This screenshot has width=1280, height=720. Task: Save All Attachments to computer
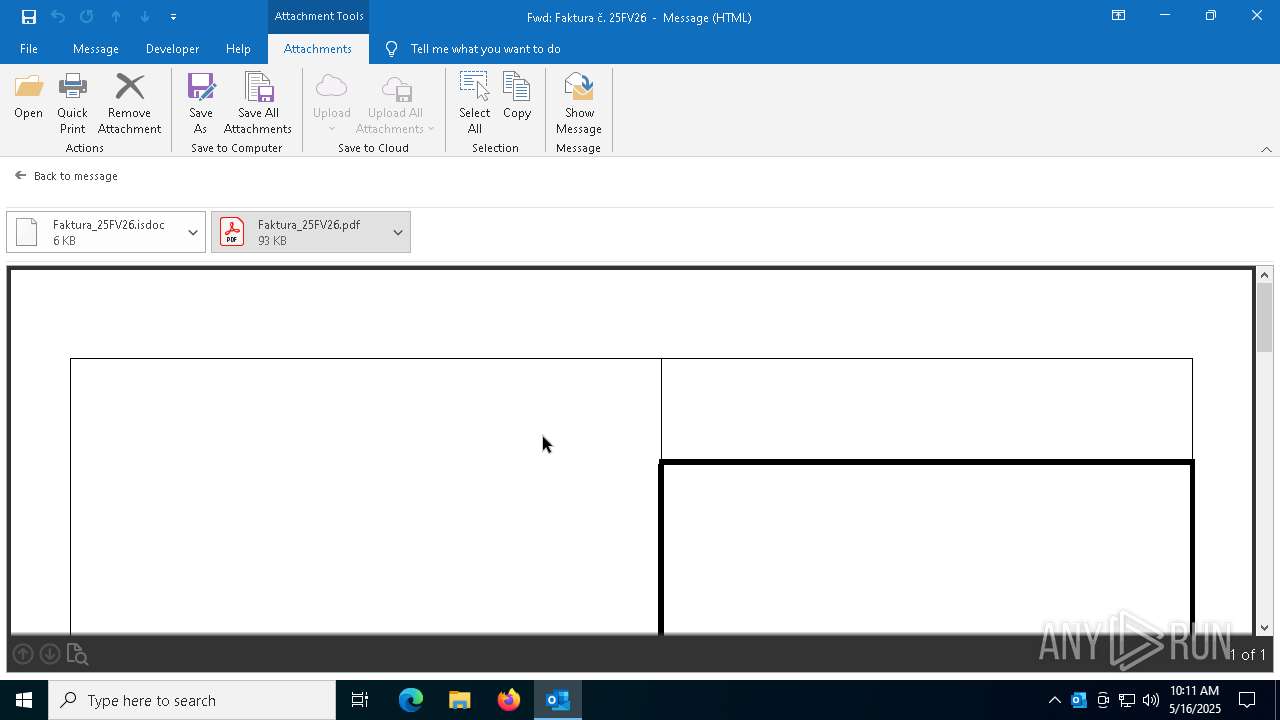pyautogui.click(x=258, y=104)
